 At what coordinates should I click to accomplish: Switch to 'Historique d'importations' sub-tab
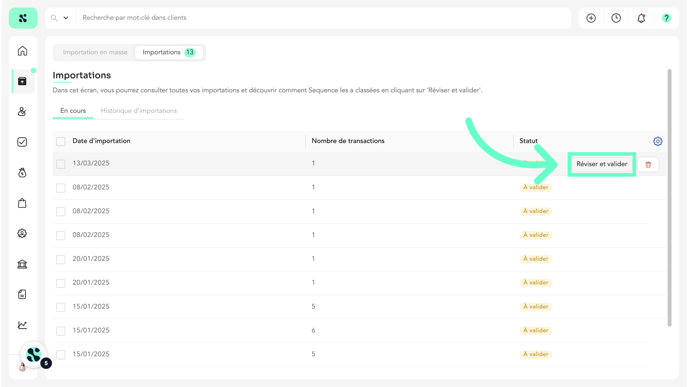pyautogui.click(x=139, y=111)
